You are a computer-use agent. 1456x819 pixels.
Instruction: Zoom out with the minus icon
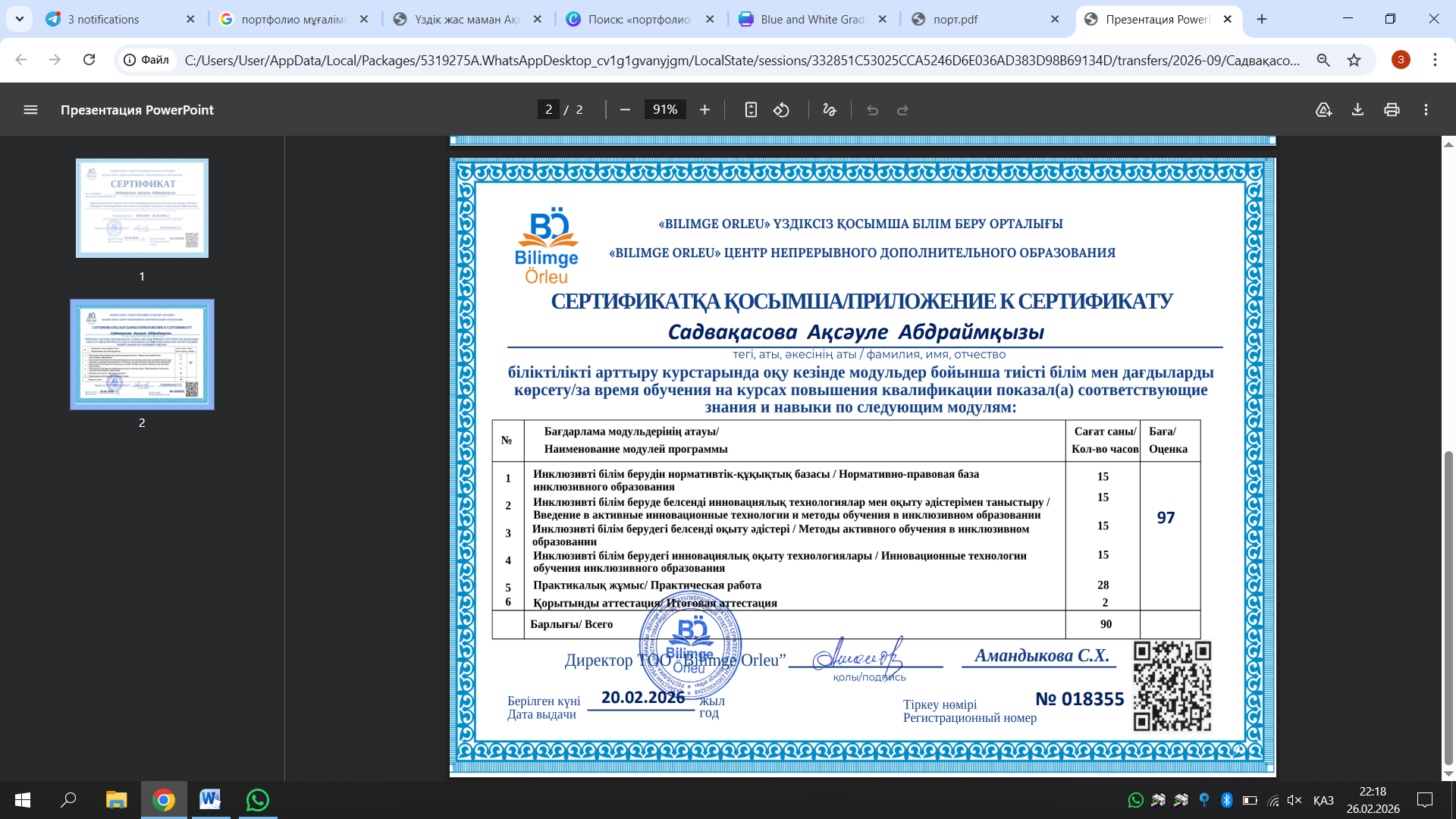[625, 110]
